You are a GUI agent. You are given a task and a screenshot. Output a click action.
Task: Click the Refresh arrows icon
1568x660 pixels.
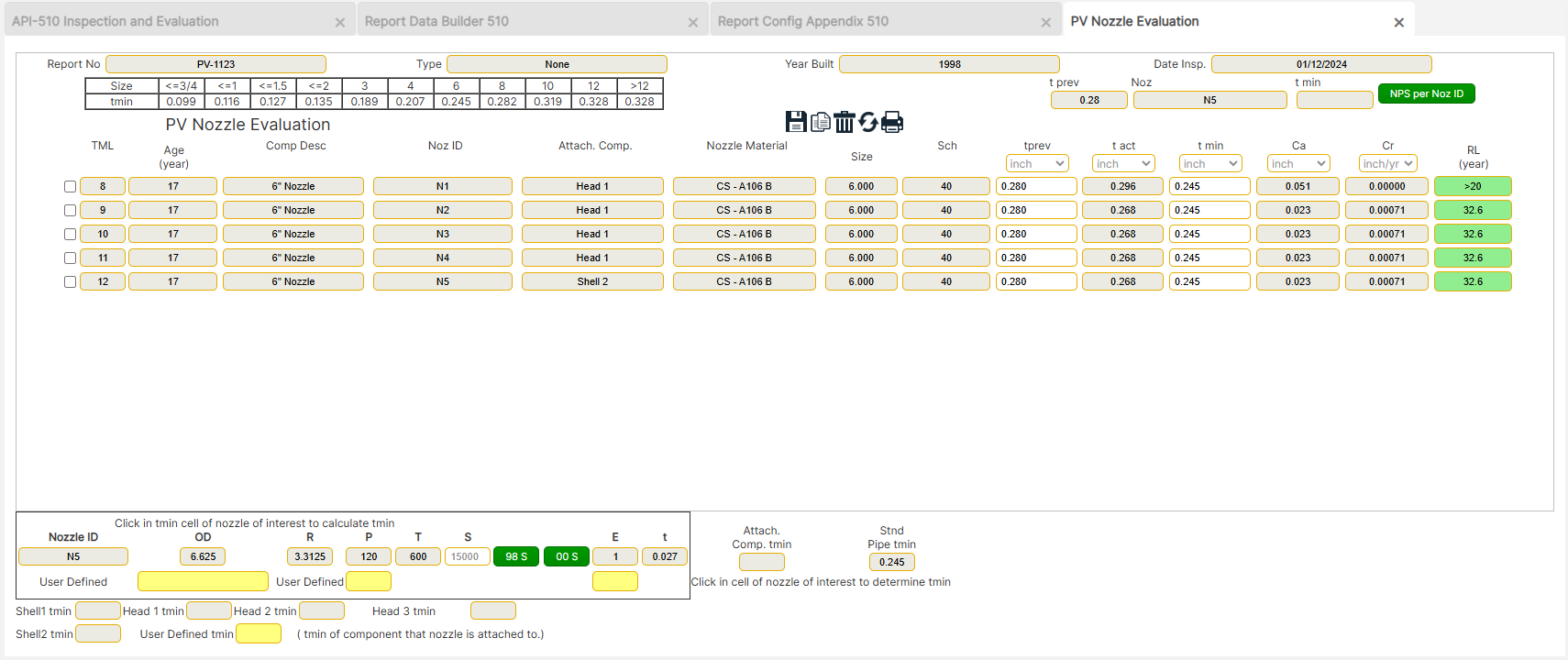(x=868, y=122)
